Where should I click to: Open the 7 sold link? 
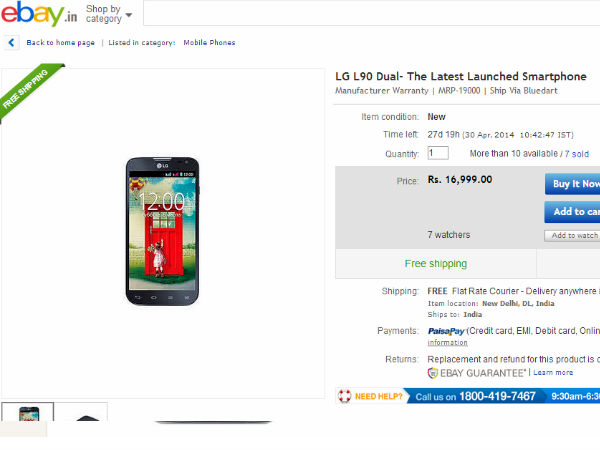pyautogui.click(x=576, y=154)
